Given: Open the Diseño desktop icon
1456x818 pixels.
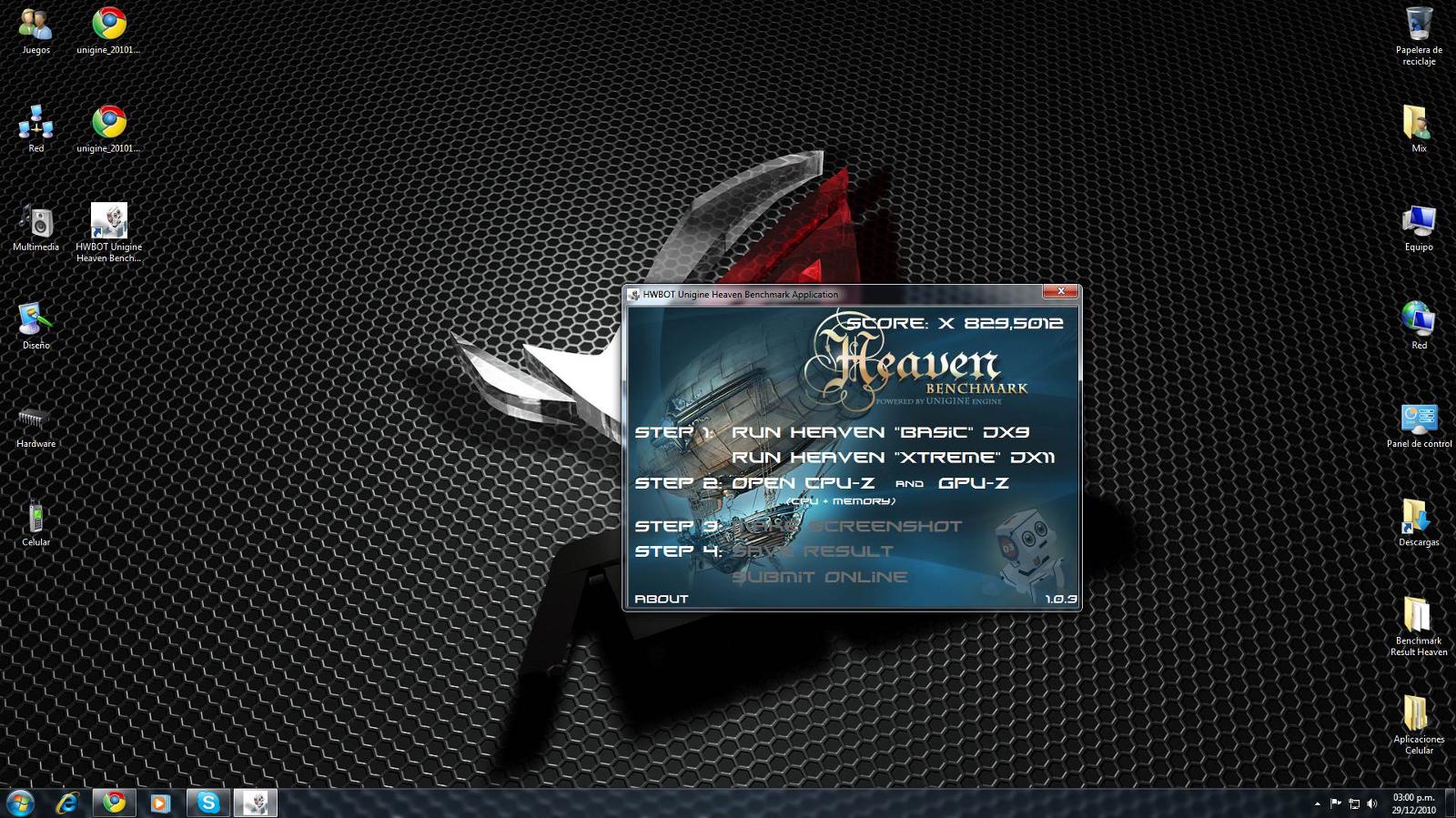Looking at the screenshot, I should (35, 326).
